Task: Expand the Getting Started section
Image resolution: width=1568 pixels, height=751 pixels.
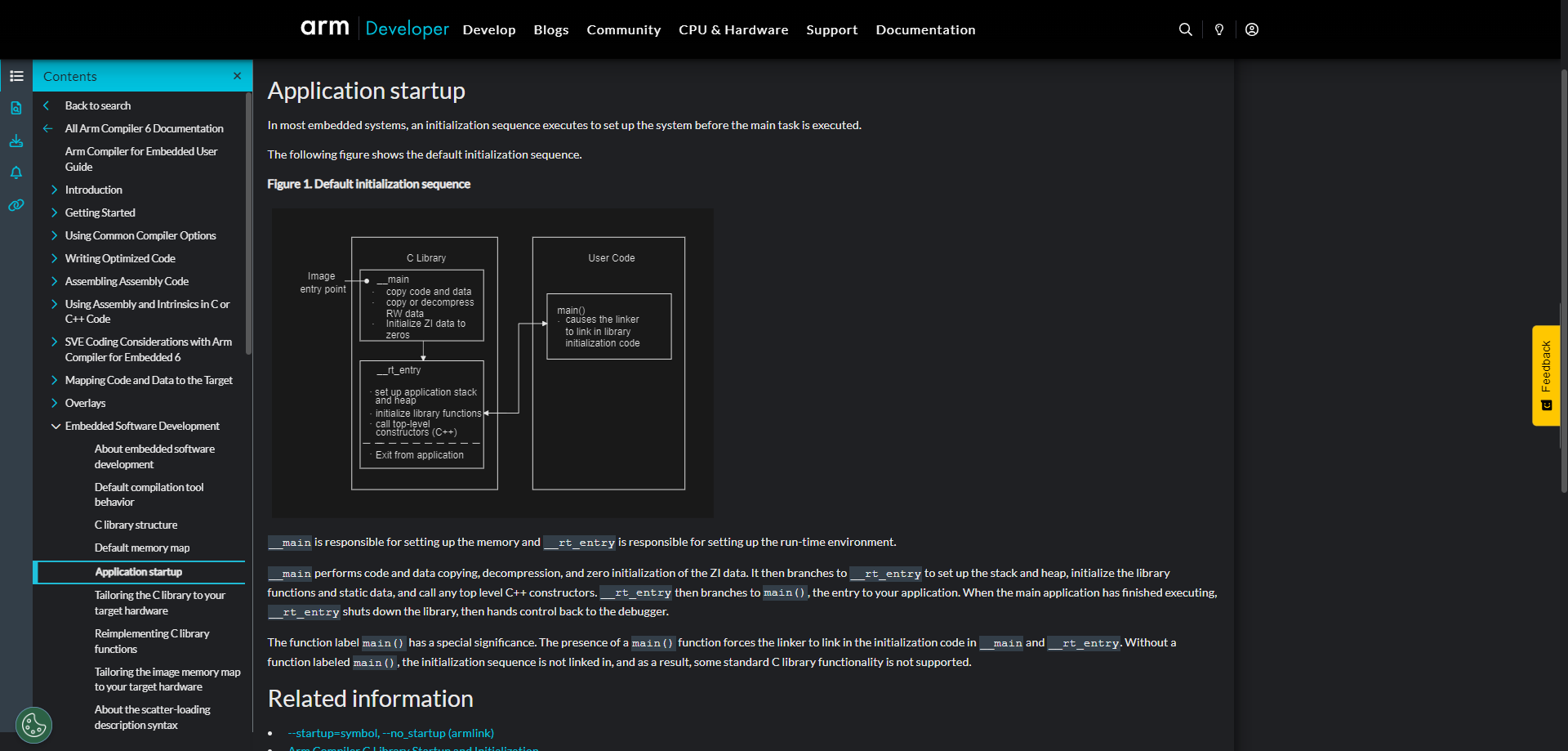Action: [55, 212]
